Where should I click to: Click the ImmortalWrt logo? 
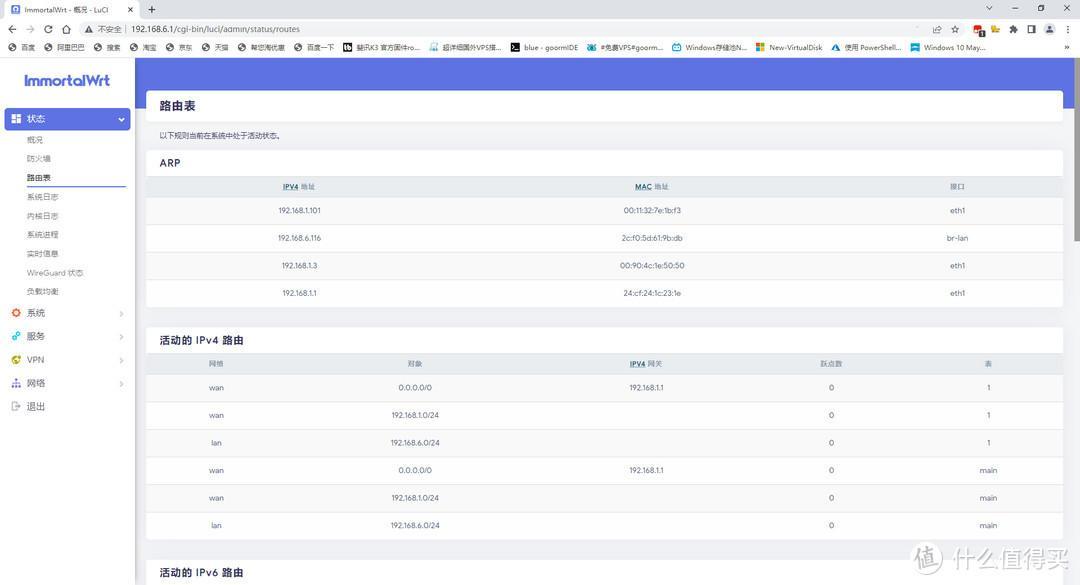(67, 81)
